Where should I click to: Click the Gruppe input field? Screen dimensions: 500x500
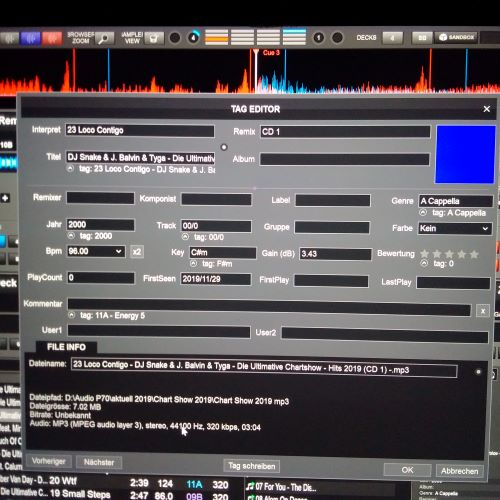[x=332, y=227]
